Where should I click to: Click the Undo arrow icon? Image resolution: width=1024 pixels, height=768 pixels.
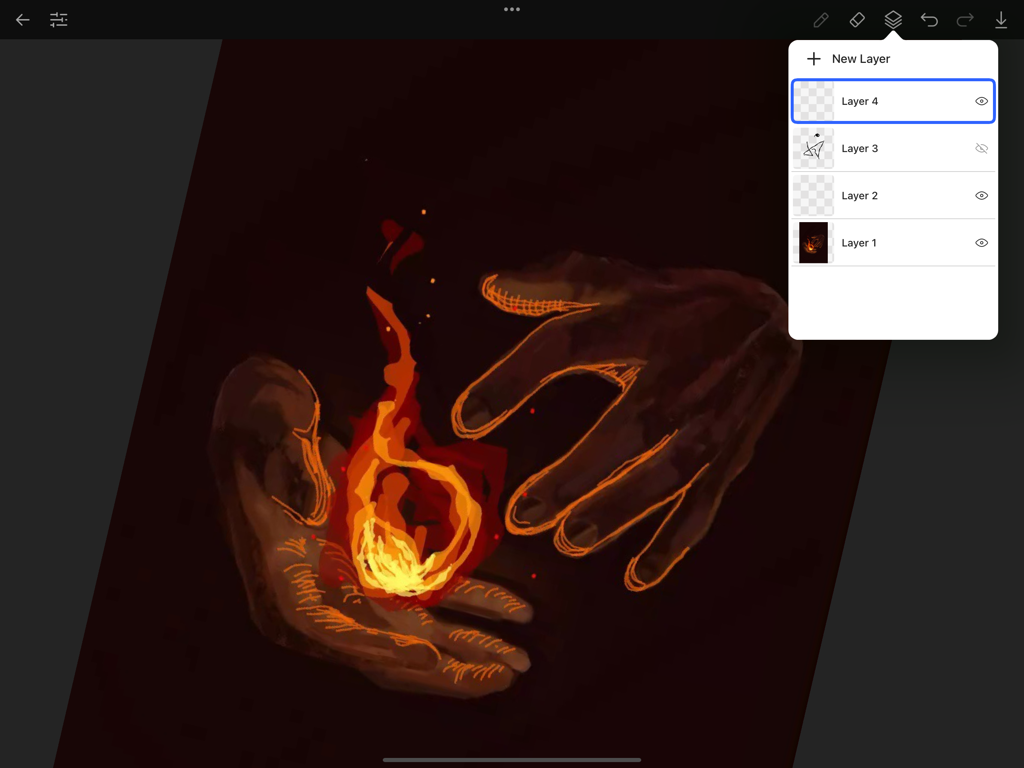pyautogui.click(x=929, y=19)
